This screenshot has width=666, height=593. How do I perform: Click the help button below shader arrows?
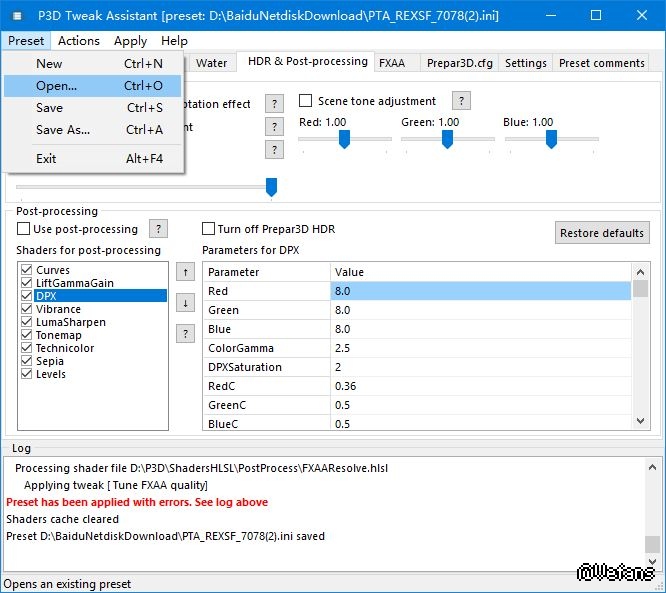pyautogui.click(x=185, y=334)
